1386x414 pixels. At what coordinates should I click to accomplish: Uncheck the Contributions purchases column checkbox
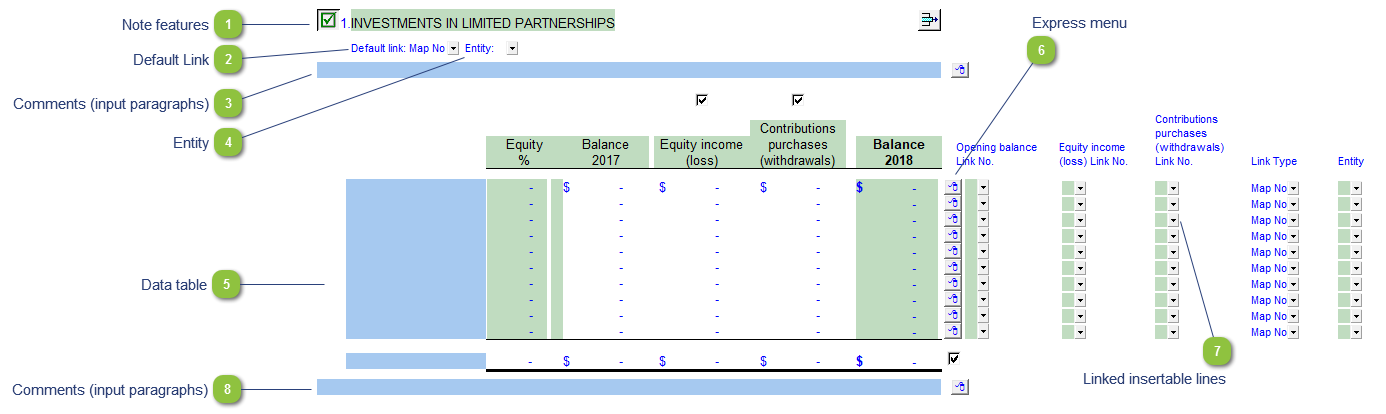pyautogui.click(x=798, y=99)
